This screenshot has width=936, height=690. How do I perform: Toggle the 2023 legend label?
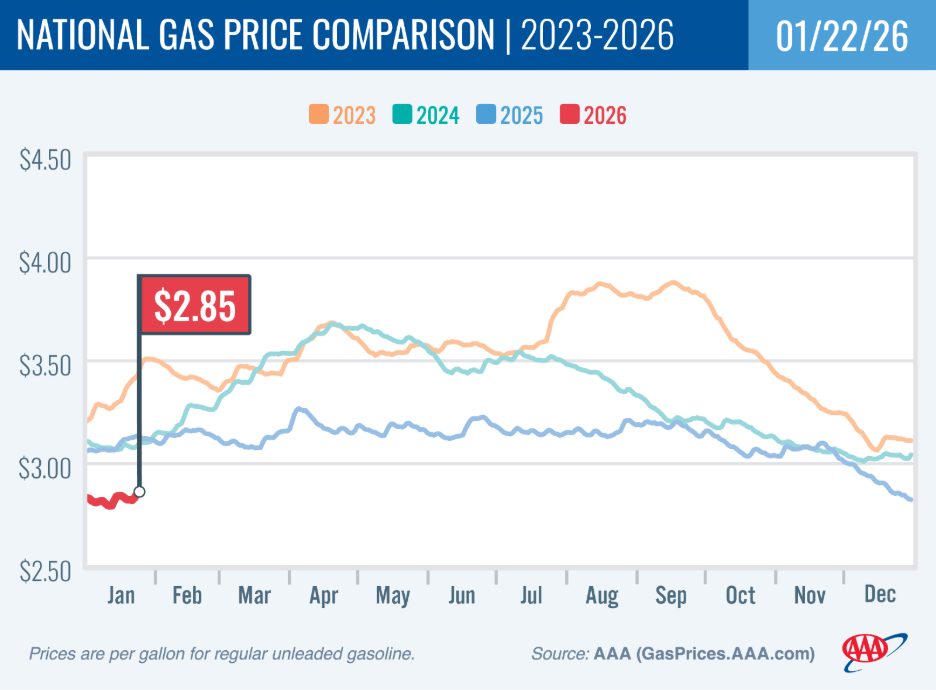354,115
